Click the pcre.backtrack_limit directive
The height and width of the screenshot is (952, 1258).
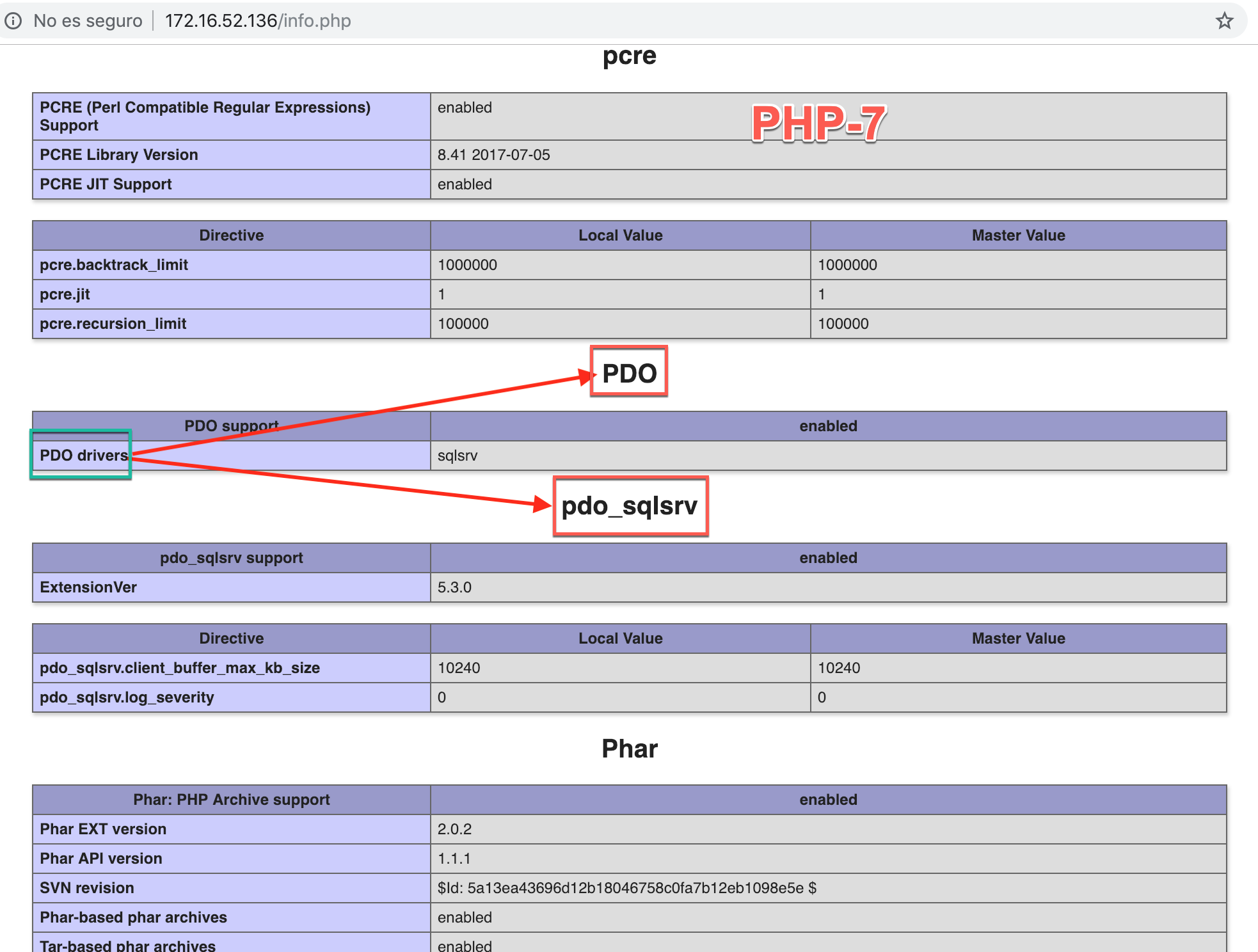(x=114, y=265)
